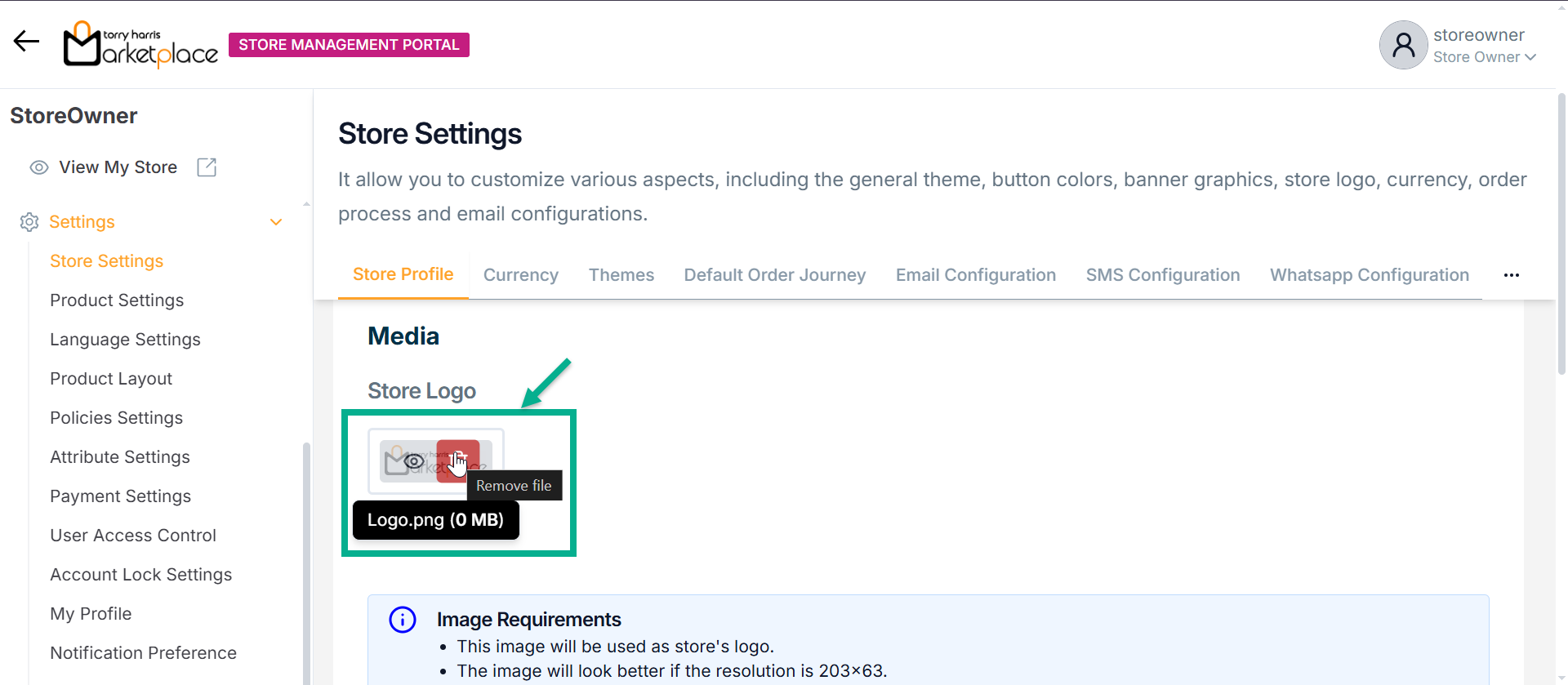
Task: Switch to the Themes tab
Action: coord(621,275)
